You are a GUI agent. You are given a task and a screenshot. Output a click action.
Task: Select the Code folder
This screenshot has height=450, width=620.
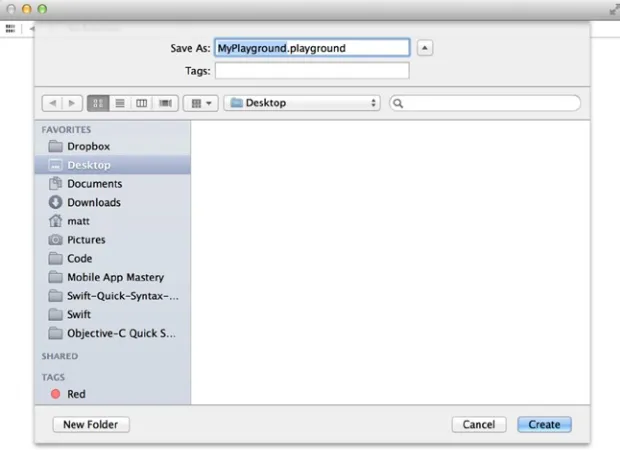[113, 258]
